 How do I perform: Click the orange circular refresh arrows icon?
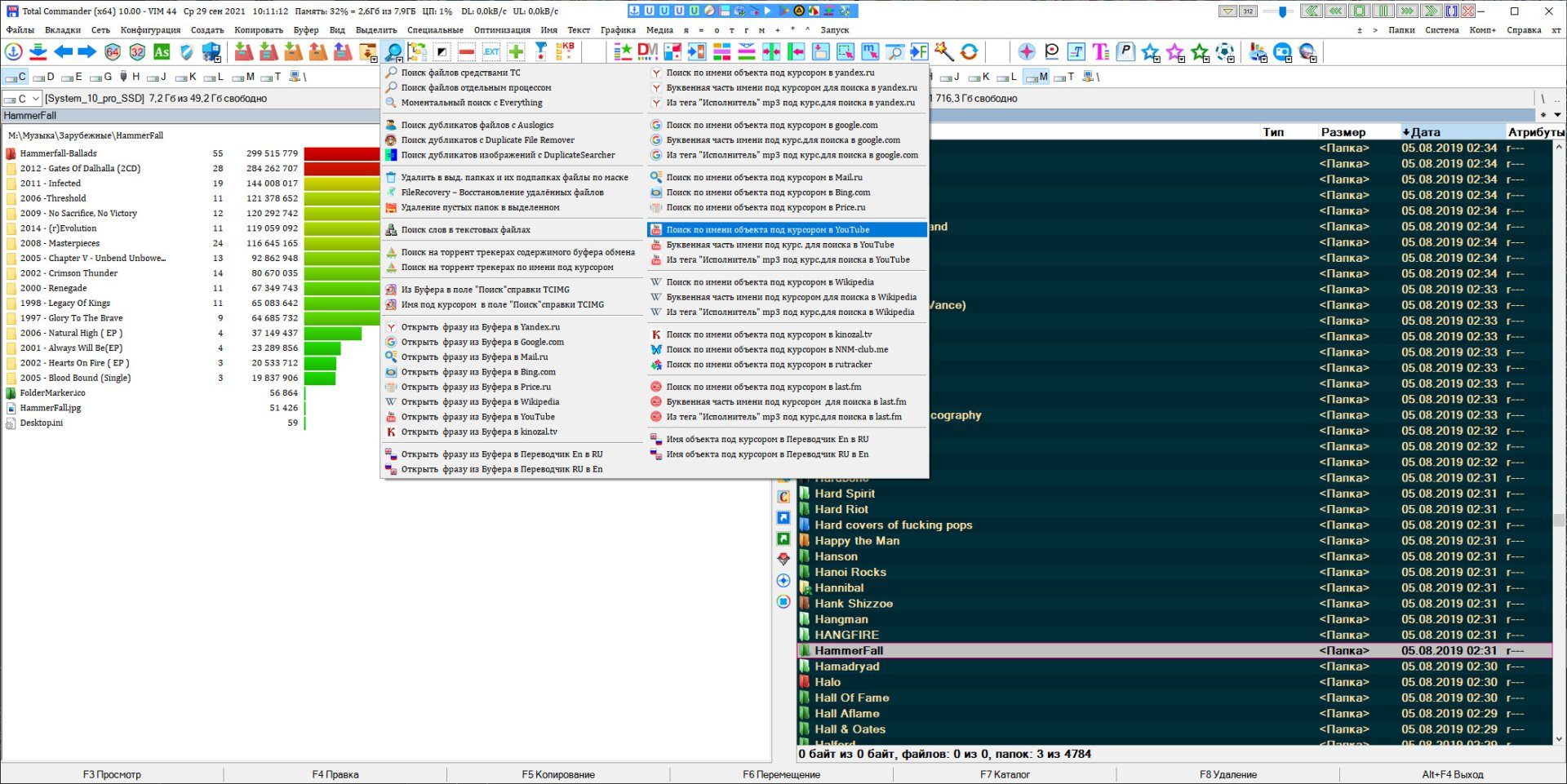pos(969,52)
